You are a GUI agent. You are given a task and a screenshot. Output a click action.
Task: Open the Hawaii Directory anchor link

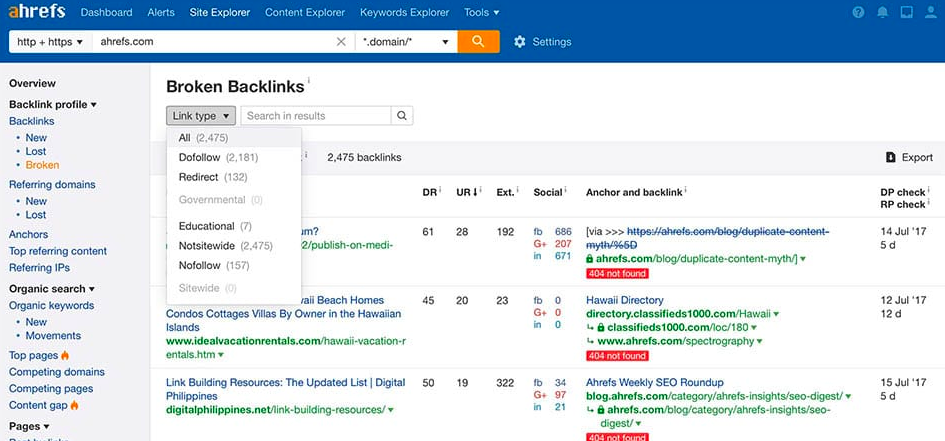click(x=624, y=300)
